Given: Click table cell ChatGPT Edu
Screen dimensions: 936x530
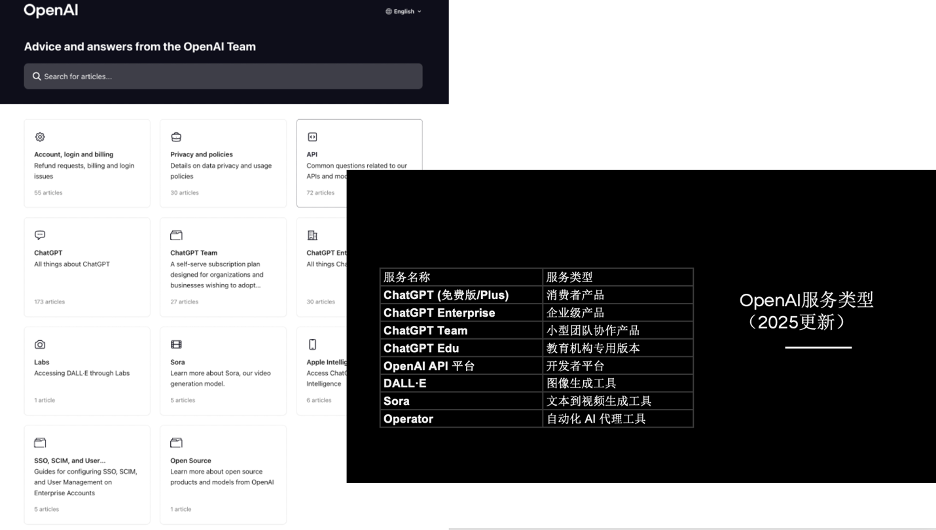Looking at the screenshot, I should click(461, 348).
